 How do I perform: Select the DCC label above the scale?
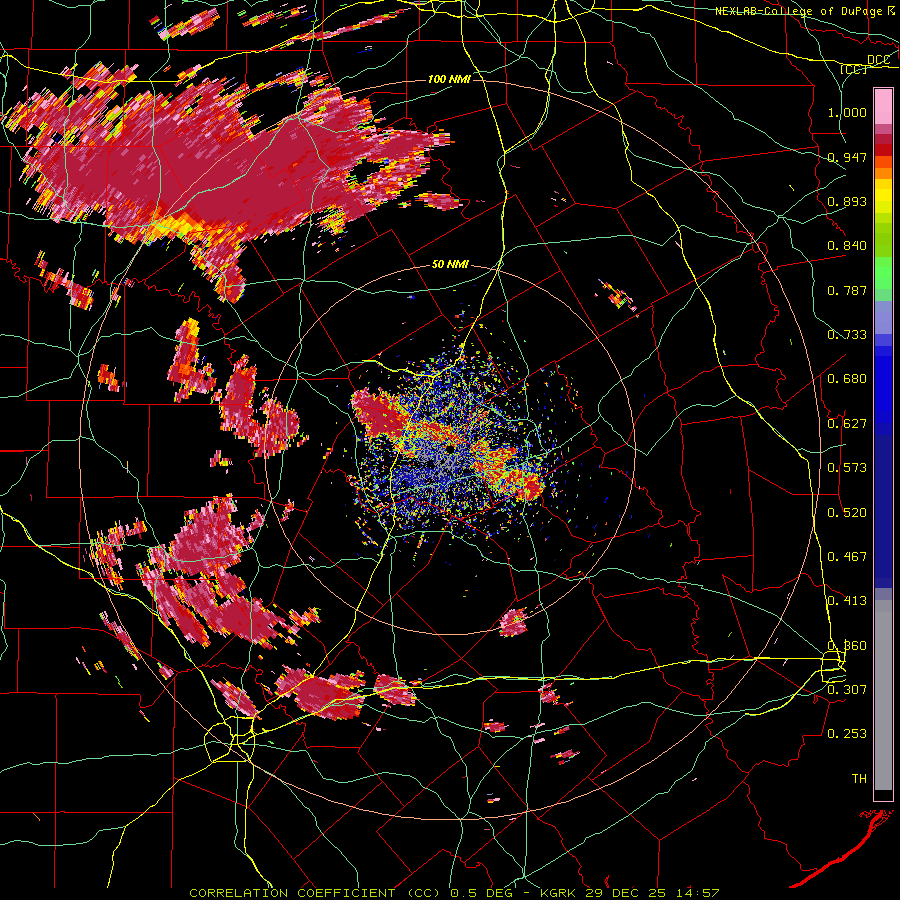tap(878, 60)
